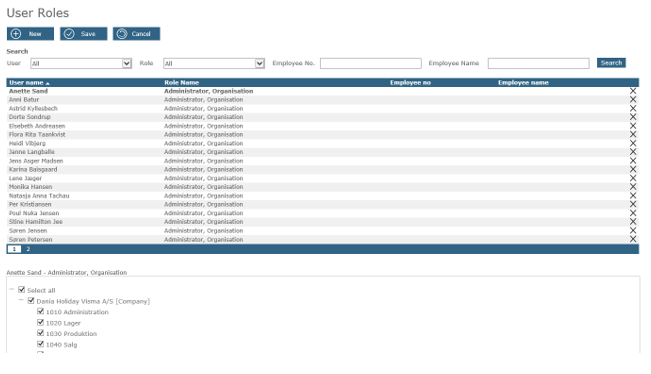This screenshot has height=374, width=651.
Task: Uncheck the Select all checkbox
Action: click(22, 289)
